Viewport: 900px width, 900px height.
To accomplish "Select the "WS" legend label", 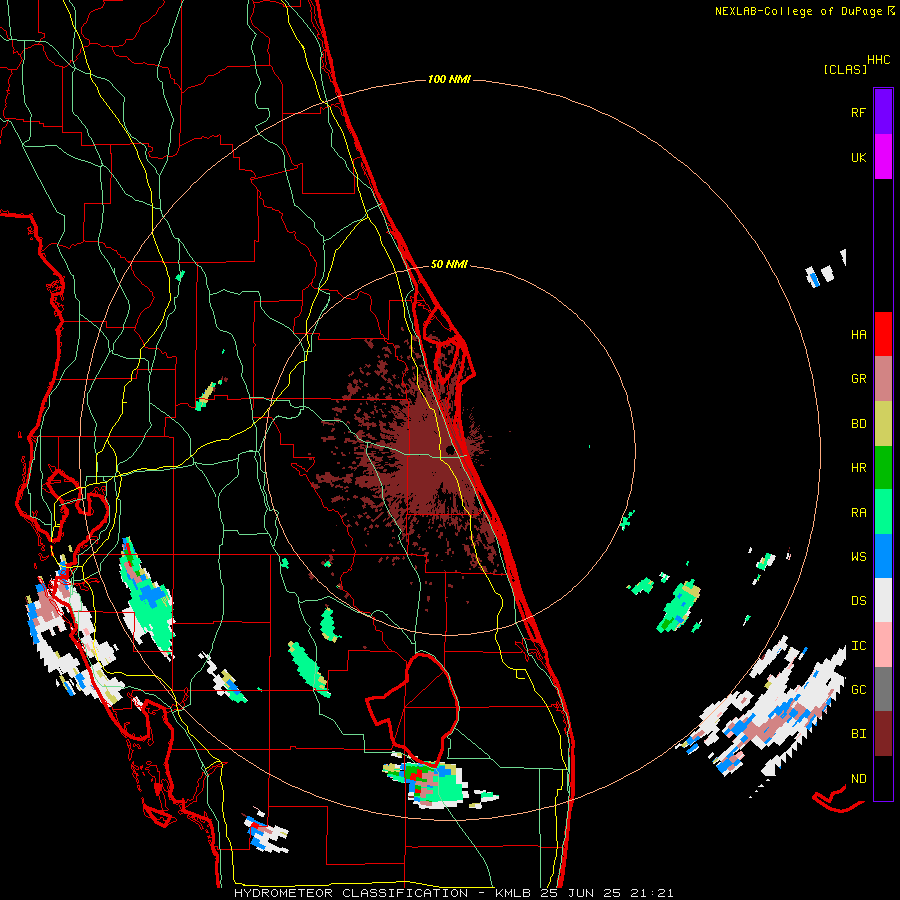I will 858,557.
